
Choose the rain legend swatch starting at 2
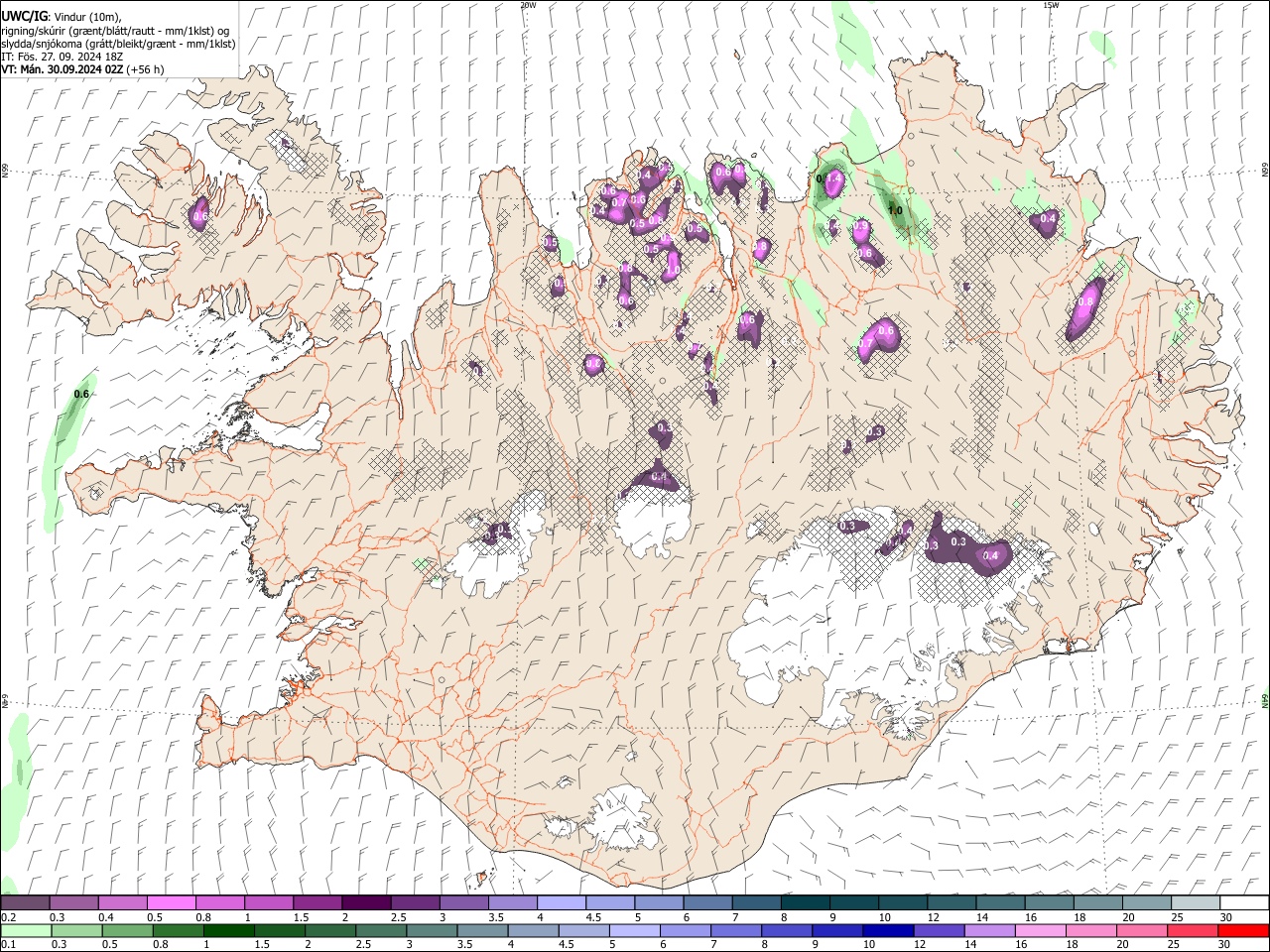[331, 930]
